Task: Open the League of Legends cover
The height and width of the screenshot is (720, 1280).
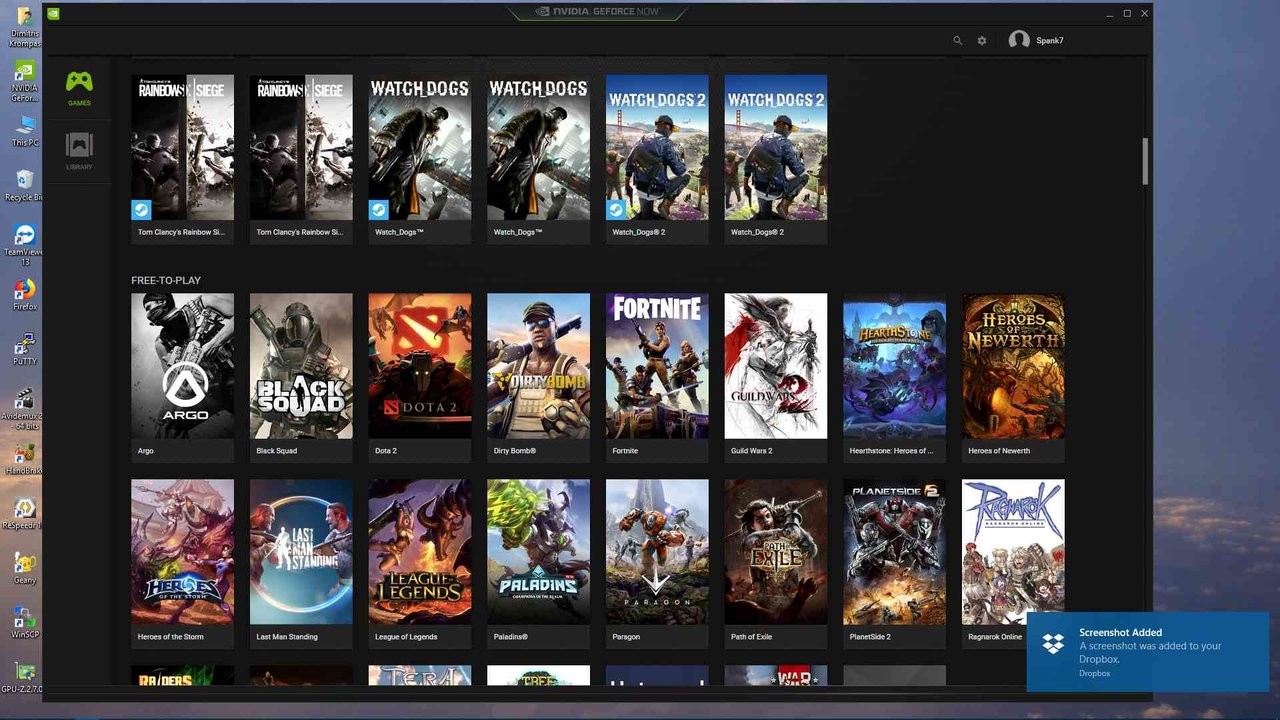Action: (x=420, y=552)
